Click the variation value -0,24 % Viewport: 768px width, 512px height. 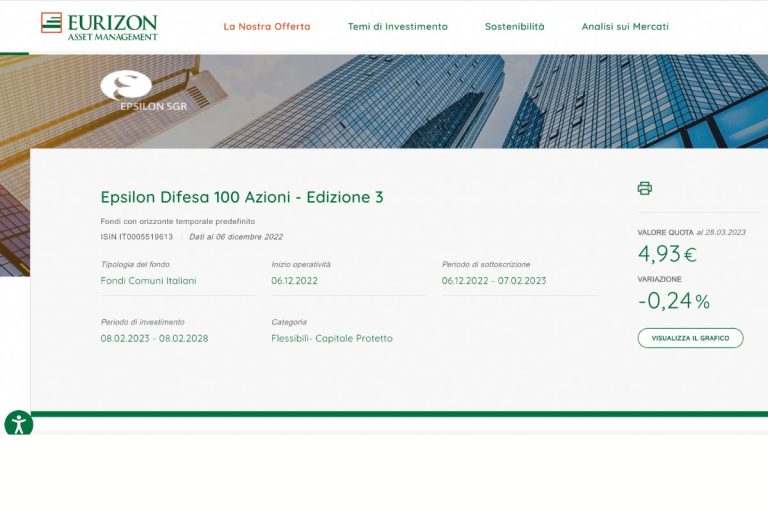[x=673, y=301]
